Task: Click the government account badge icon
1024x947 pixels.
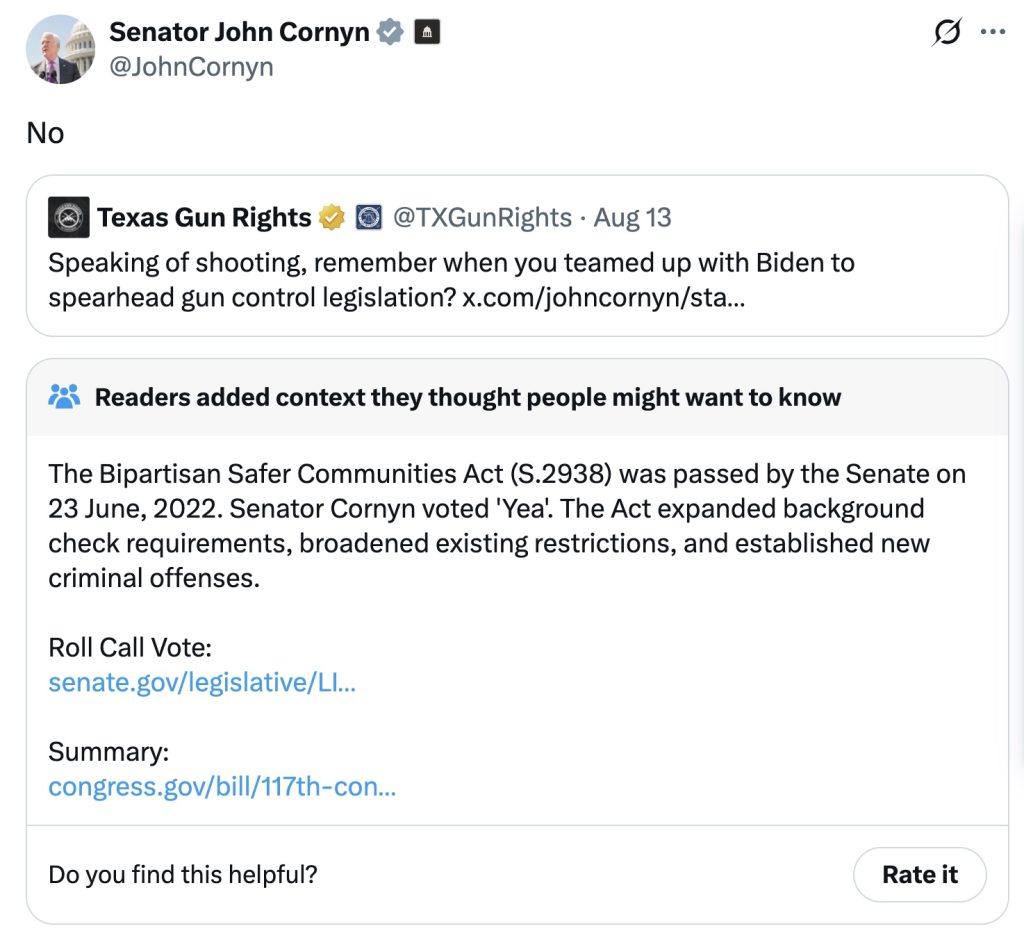Action: 427,31
